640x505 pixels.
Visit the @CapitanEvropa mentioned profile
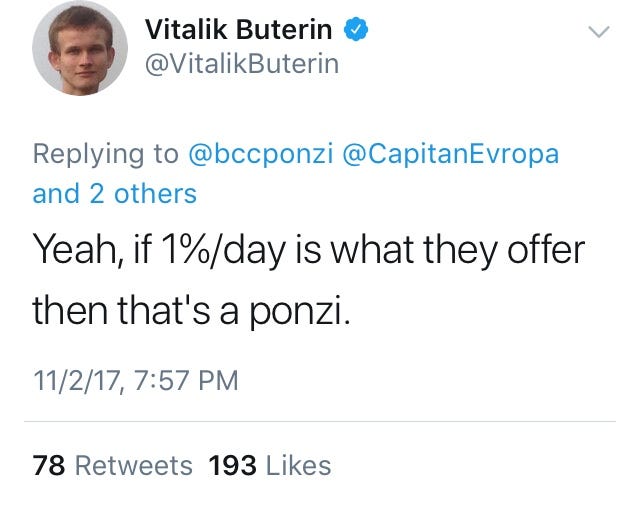pos(451,155)
